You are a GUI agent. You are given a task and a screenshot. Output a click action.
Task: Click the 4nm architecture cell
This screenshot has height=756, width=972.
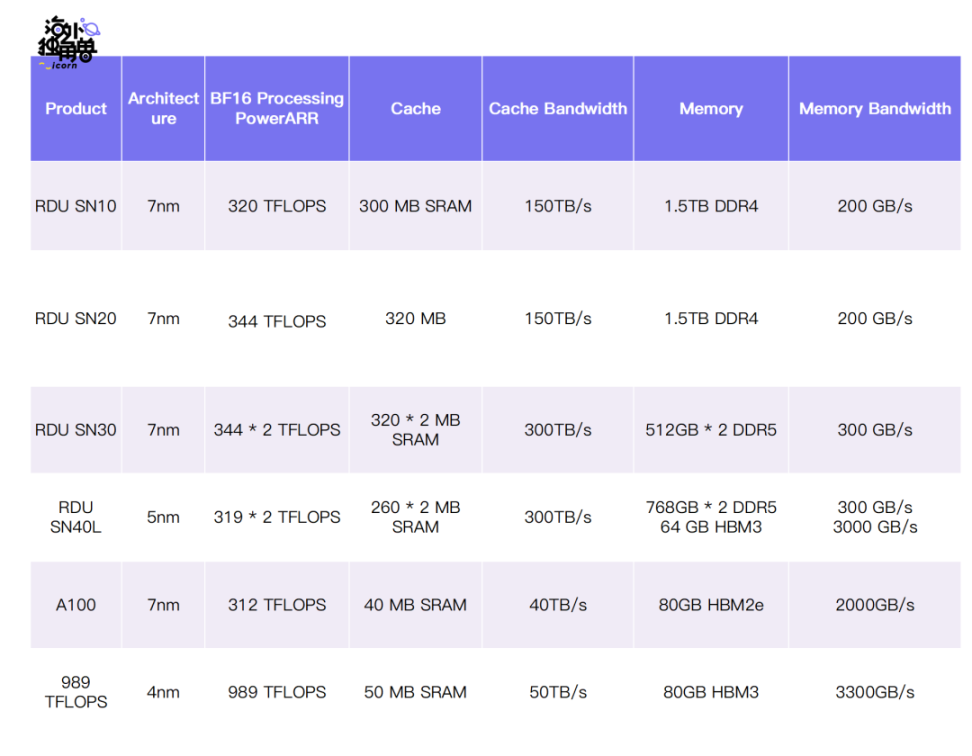click(x=163, y=692)
